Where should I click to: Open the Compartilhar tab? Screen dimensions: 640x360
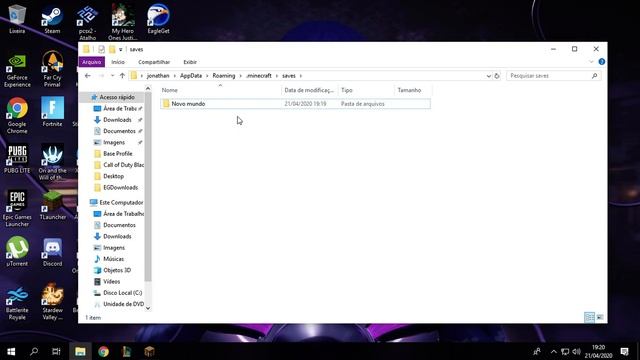154,62
